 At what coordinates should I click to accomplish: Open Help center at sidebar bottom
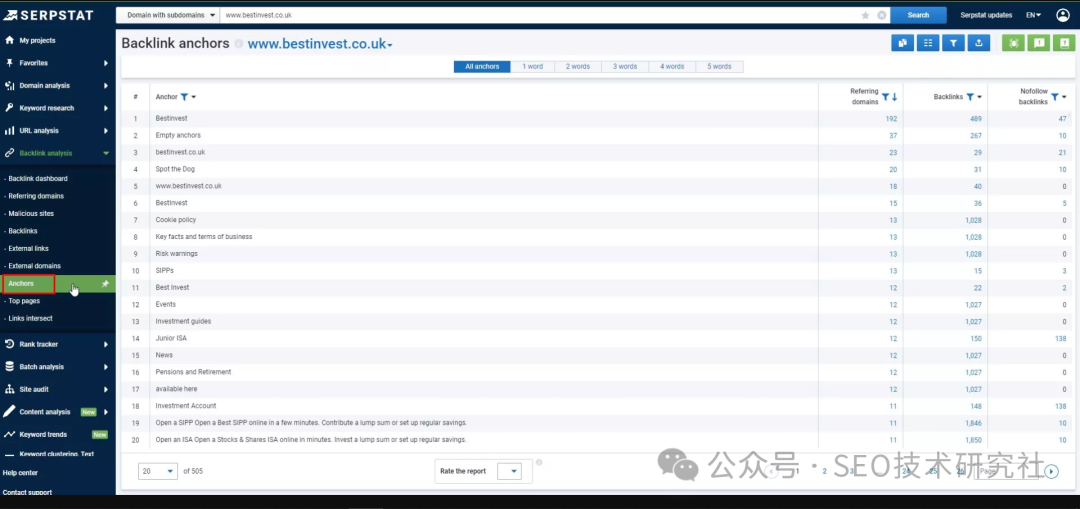click(x=20, y=472)
